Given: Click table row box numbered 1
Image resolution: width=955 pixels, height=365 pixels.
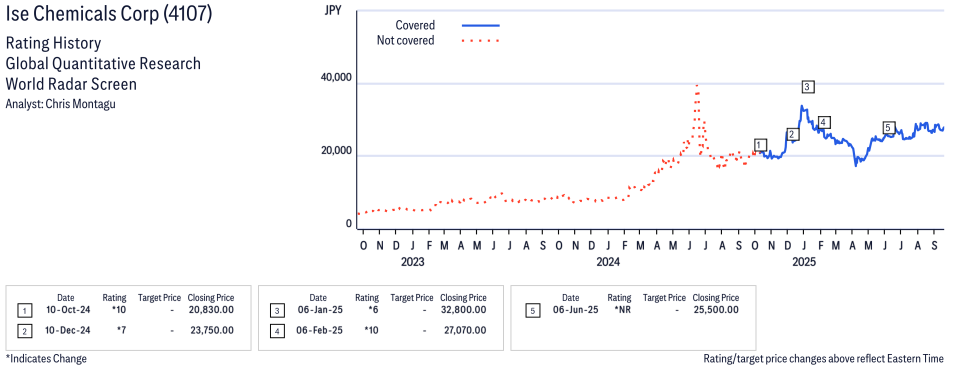Looking at the screenshot, I should pos(24,311).
